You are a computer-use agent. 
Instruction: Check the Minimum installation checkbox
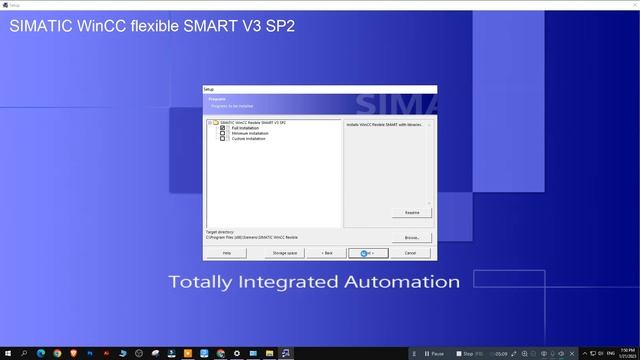click(x=222, y=133)
